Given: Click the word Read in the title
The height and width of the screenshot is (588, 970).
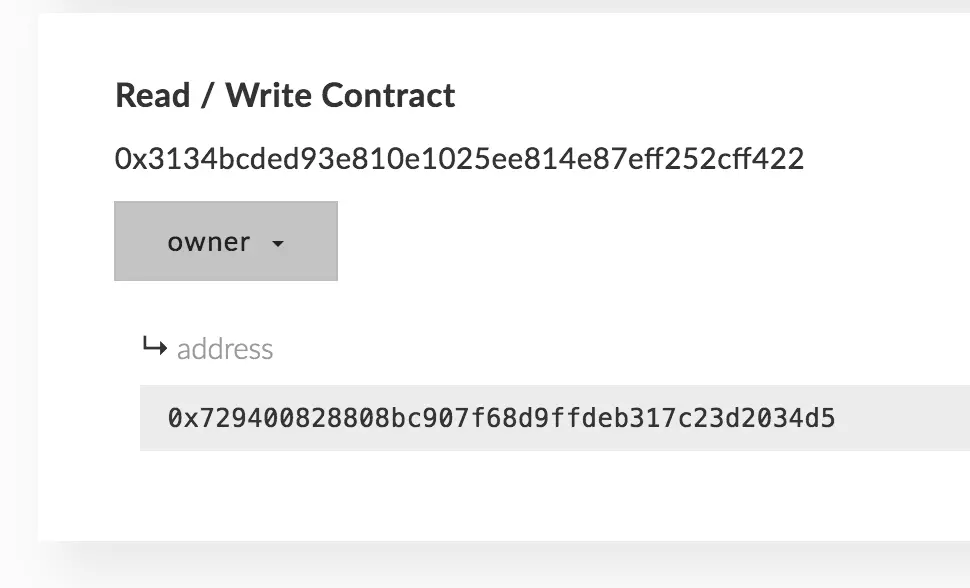Looking at the screenshot, I should pyautogui.click(x=153, y=95).
